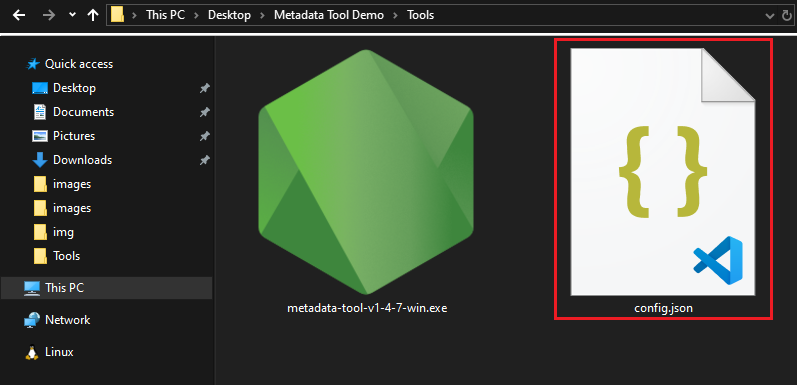
Task: Open the img folder in sidebar
Action: click(x=63, y=232)
